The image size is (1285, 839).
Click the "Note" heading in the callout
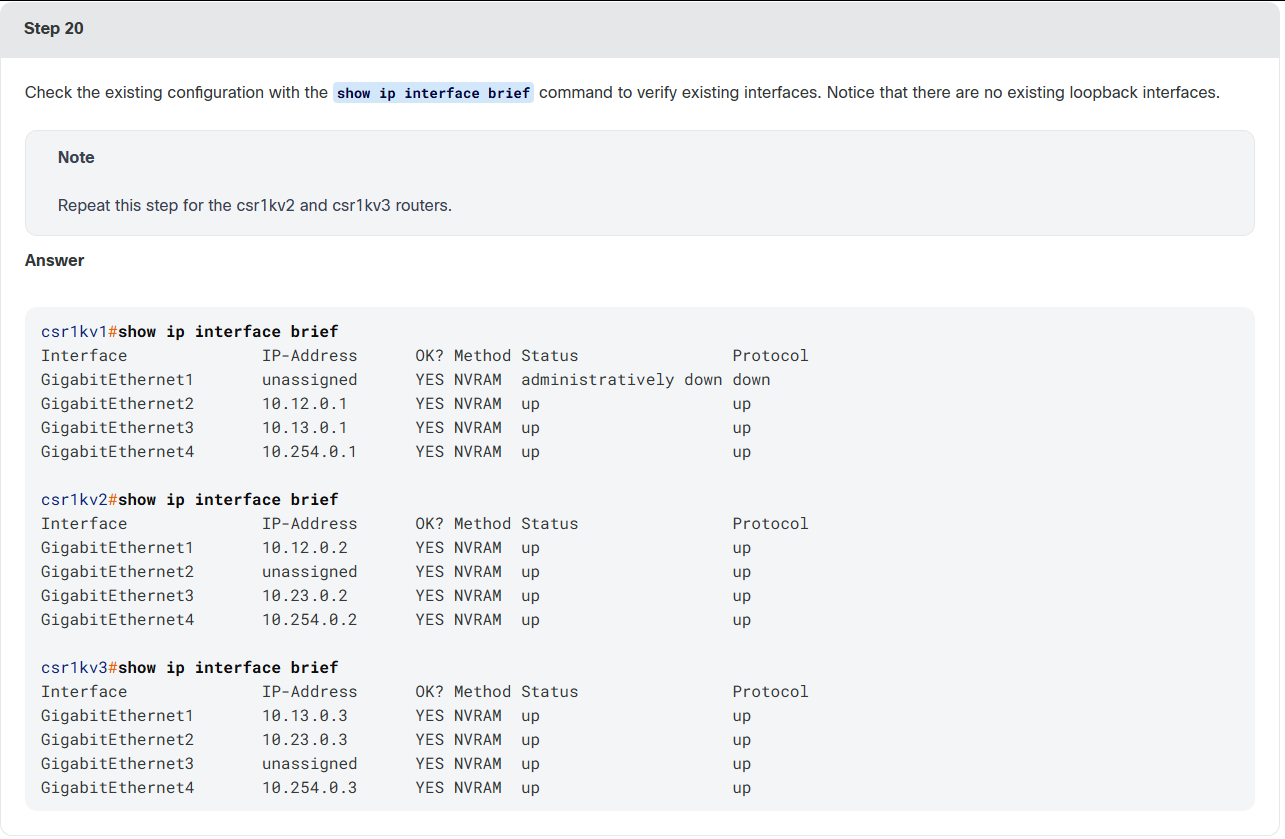click(76, 157)
